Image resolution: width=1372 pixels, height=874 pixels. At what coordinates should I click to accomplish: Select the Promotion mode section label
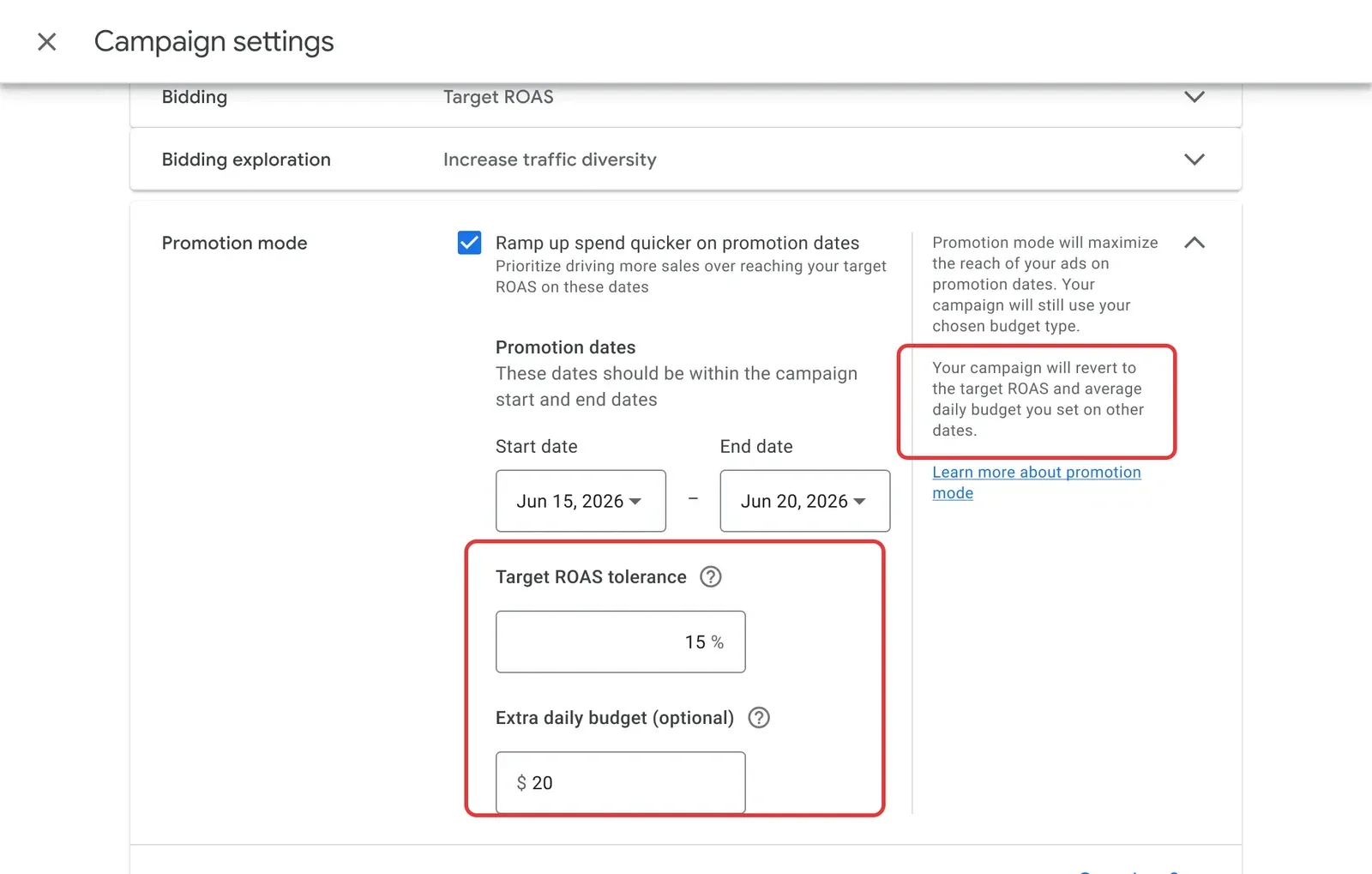(x=234, y=243)
